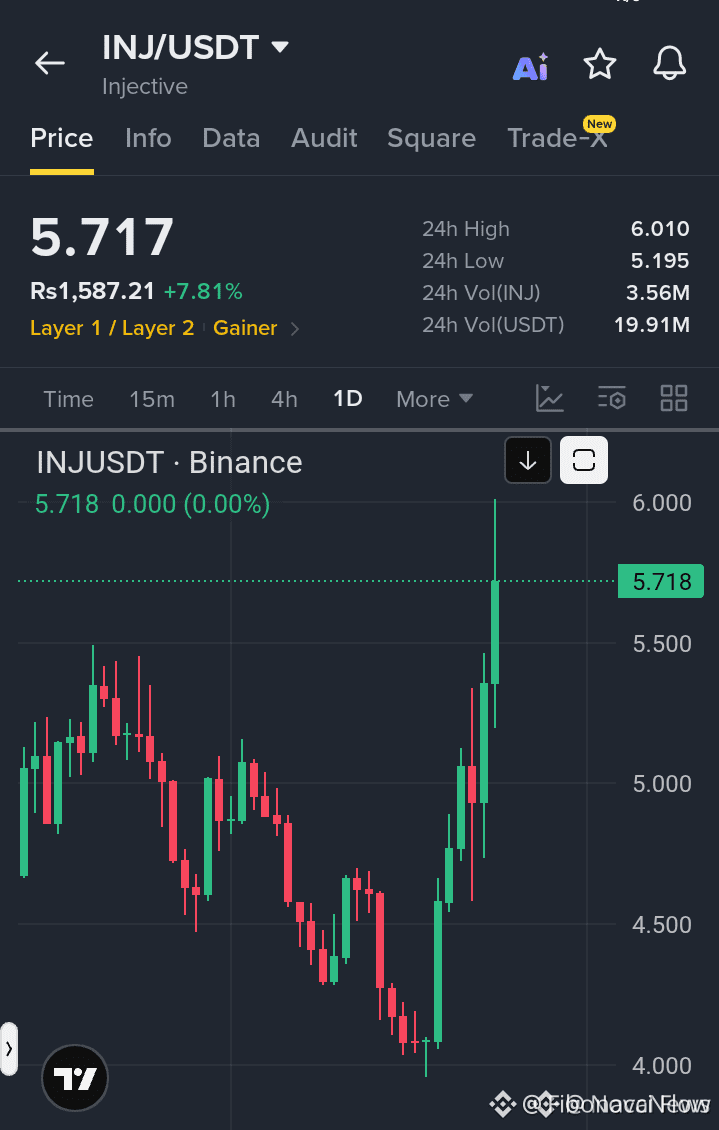Click the 24h Vol(INJ) value 3.56M
719x1130 pixels.
[658, 293]
